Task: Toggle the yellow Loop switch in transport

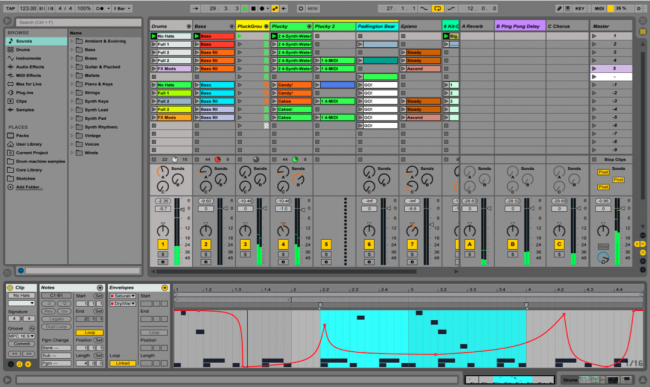Action: click(x=437, y=8)
